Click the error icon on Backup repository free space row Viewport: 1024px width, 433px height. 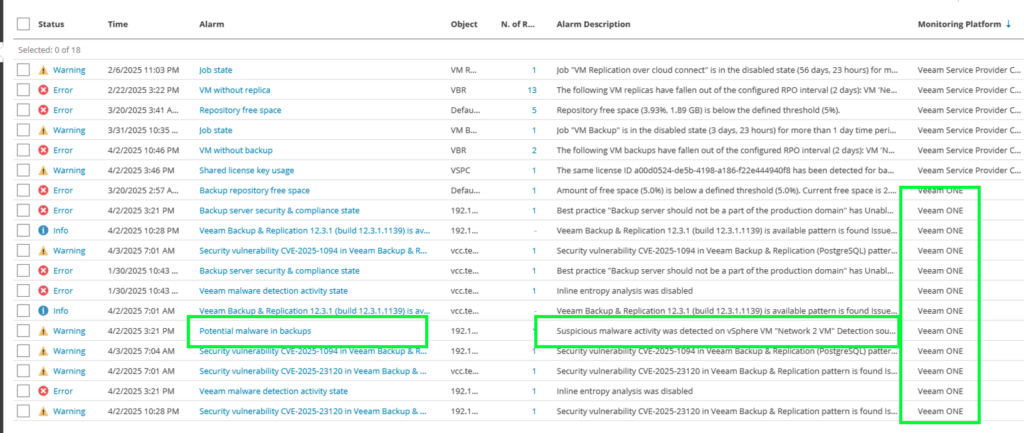pyautogui.click(x=43, y=190)
